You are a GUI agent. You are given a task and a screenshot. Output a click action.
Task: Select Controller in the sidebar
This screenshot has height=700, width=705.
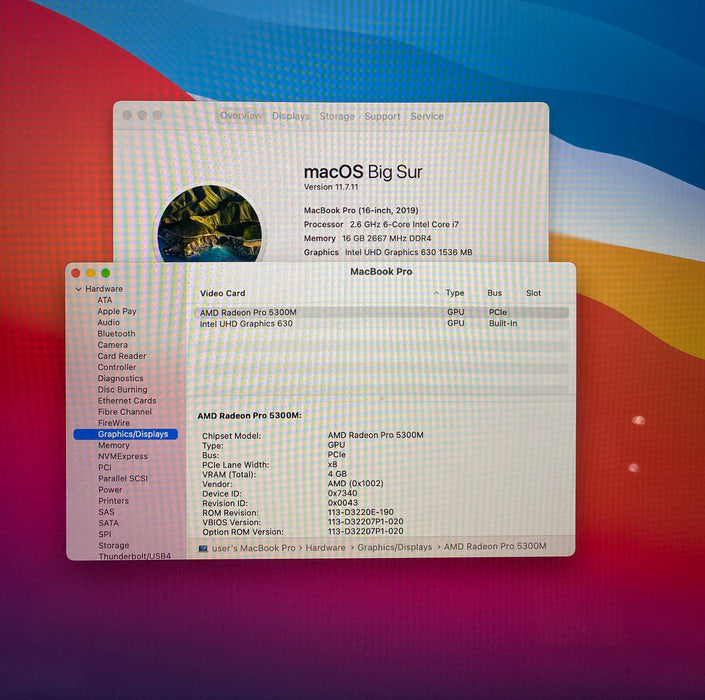click(117, 367)
